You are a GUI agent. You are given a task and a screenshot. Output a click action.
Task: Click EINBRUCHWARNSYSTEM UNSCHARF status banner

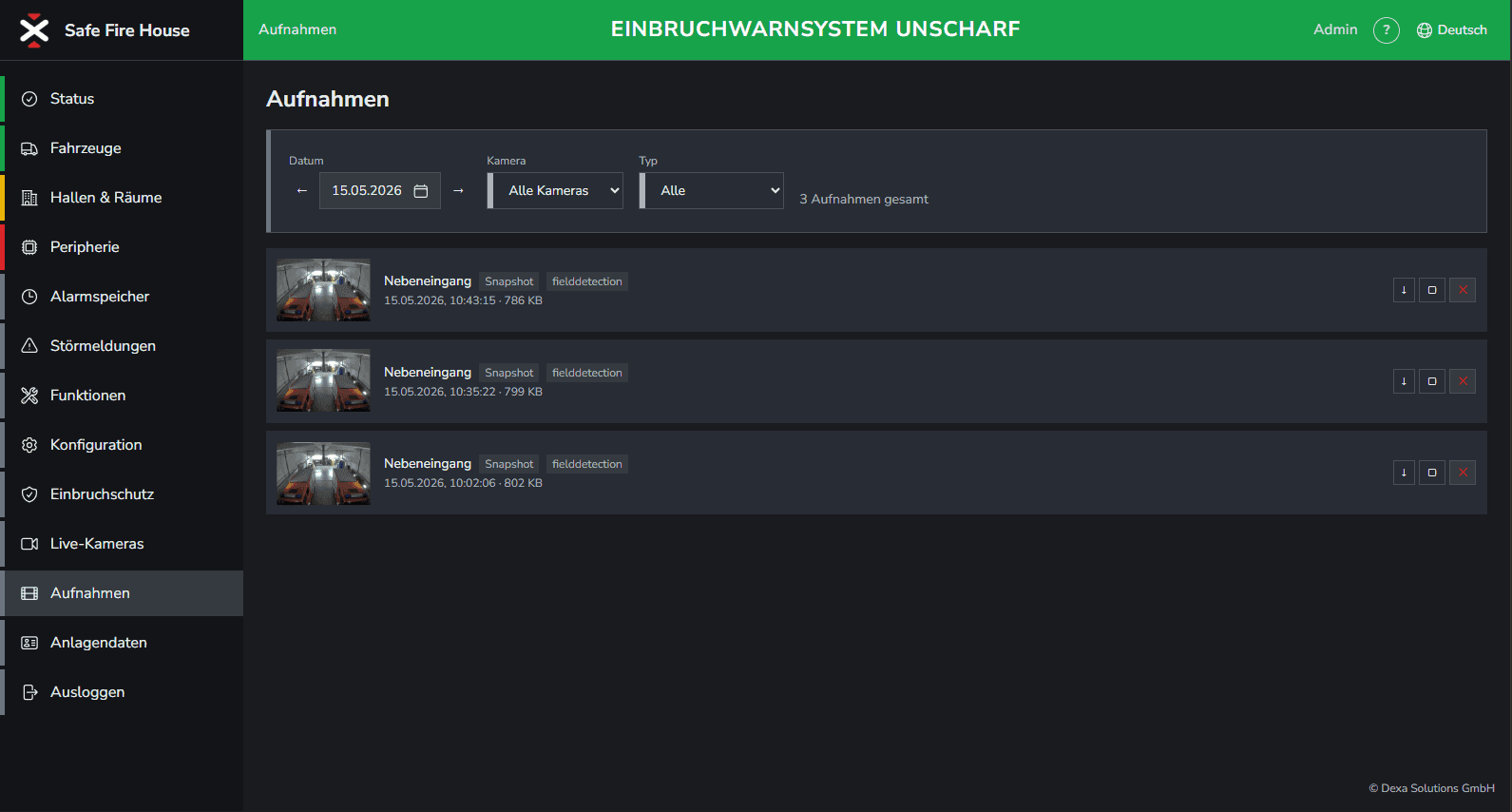pos(815,29)
